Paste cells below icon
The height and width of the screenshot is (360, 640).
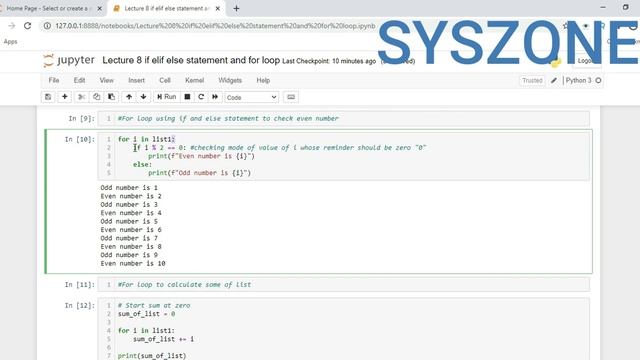point(111,97)
